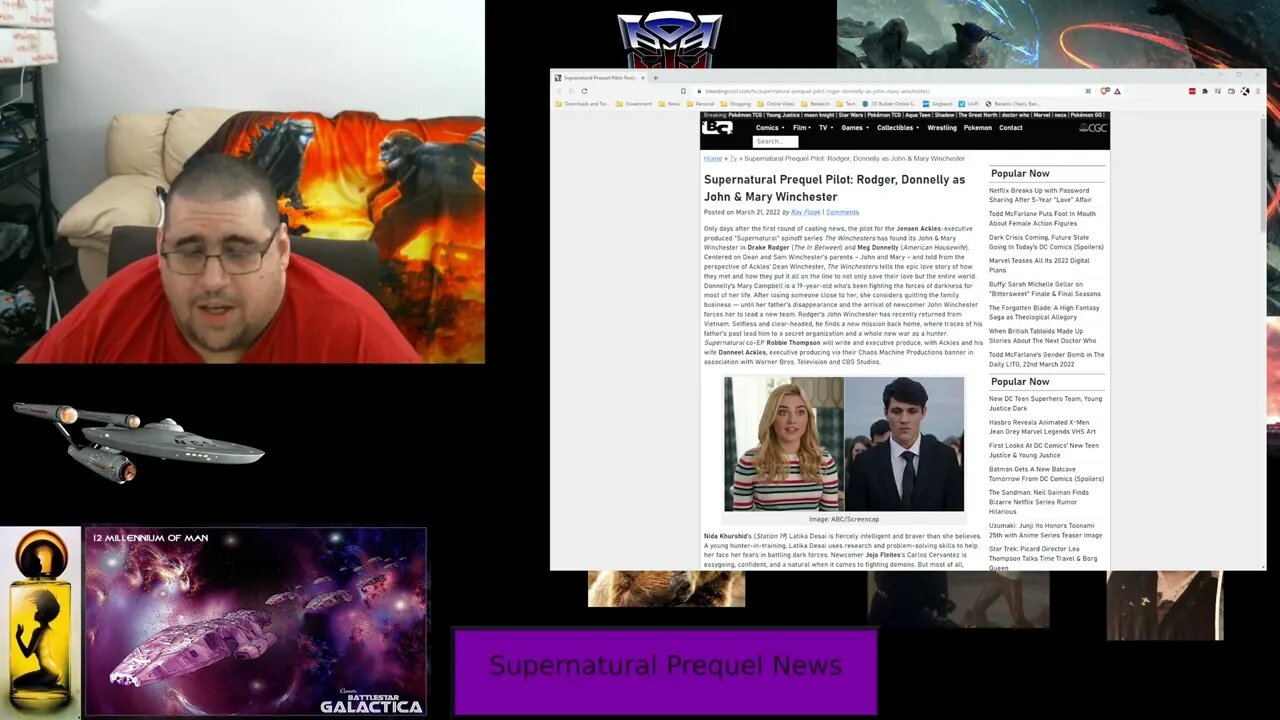
Task: Open Dark Crisis Coming, Future State article
Action: click(1046, 242)
